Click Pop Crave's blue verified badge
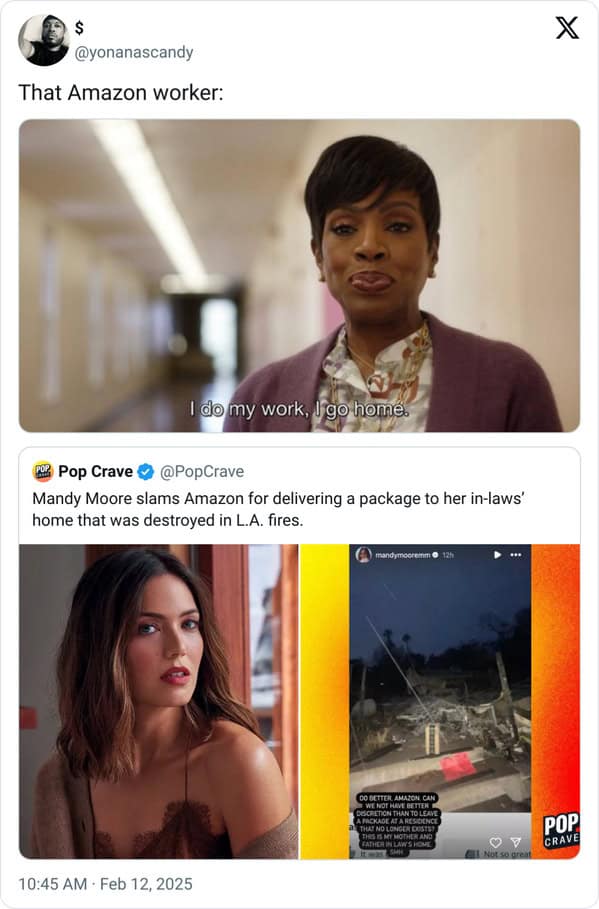This screenshot has height=909, width=599. [x=146, y=472]
